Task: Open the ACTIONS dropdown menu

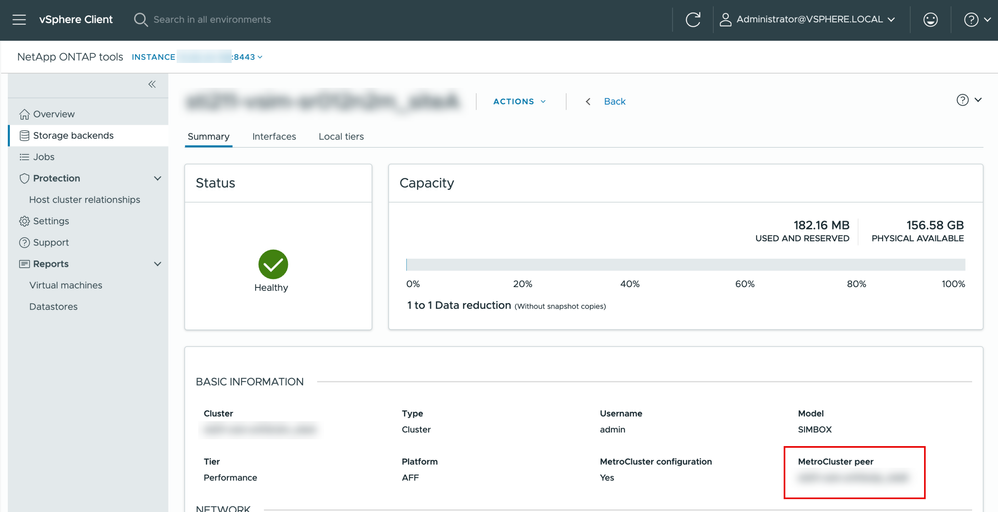Action: (x=519, y=102)
